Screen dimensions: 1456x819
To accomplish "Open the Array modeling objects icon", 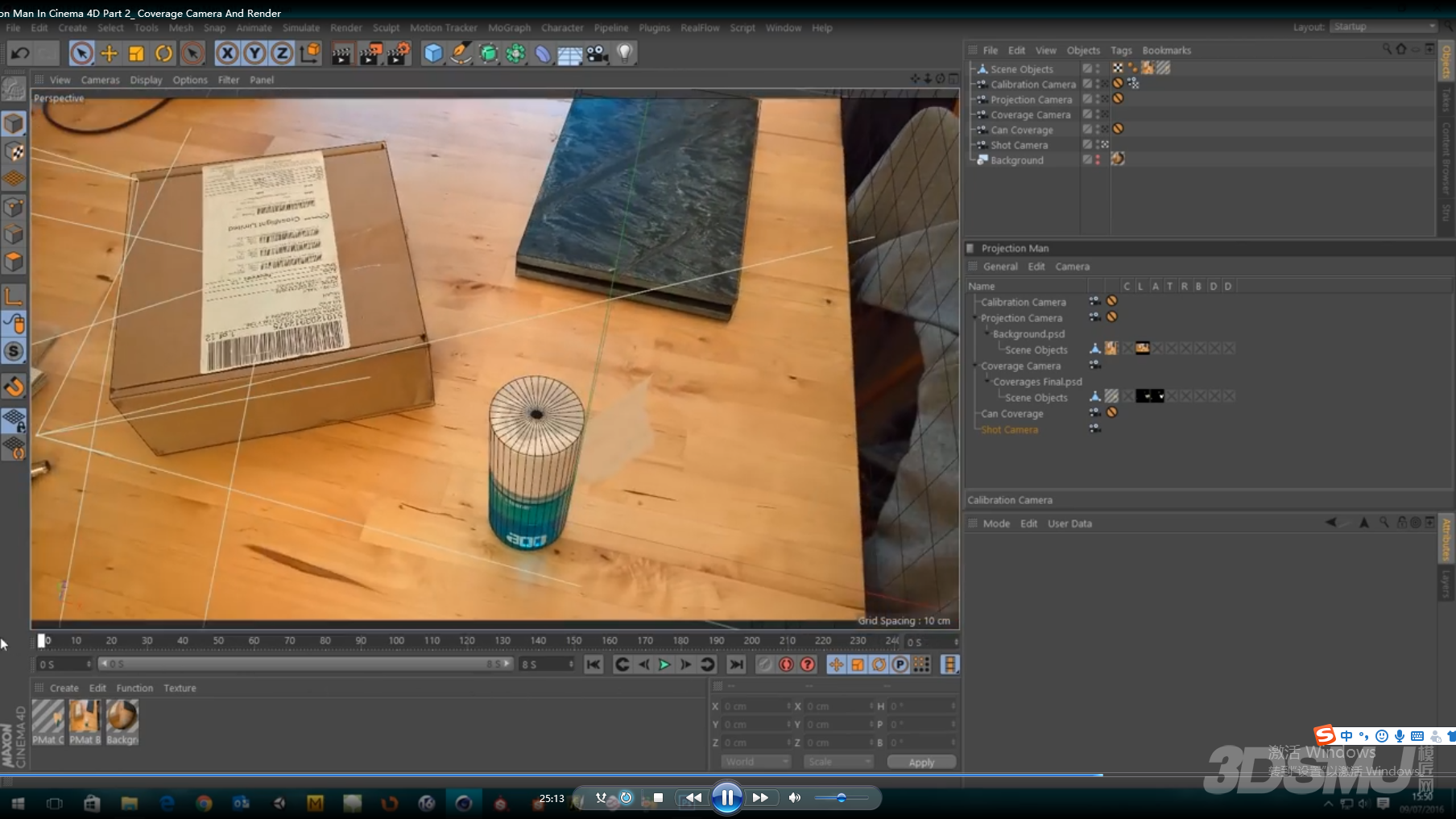I will (x=515, y=53).
